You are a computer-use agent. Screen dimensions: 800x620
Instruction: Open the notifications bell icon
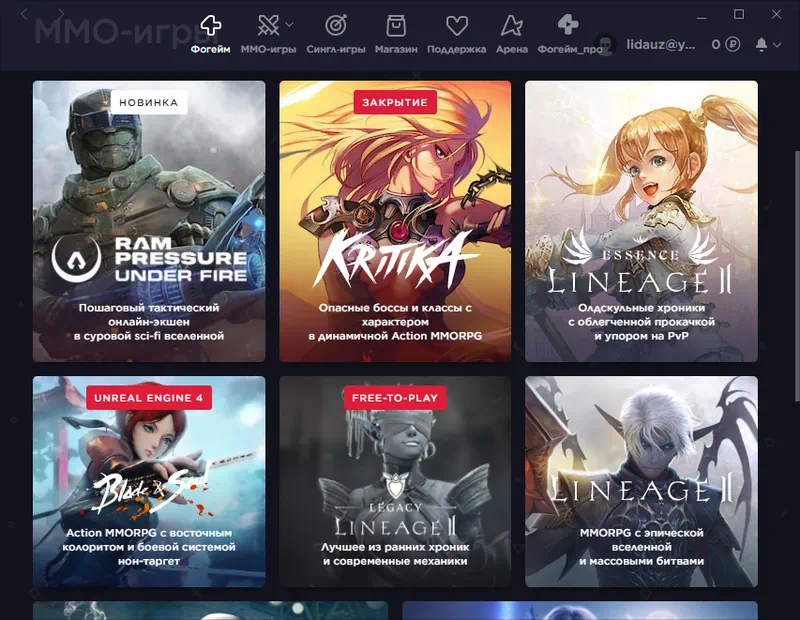pyautogui.click(x=761, y=44)
